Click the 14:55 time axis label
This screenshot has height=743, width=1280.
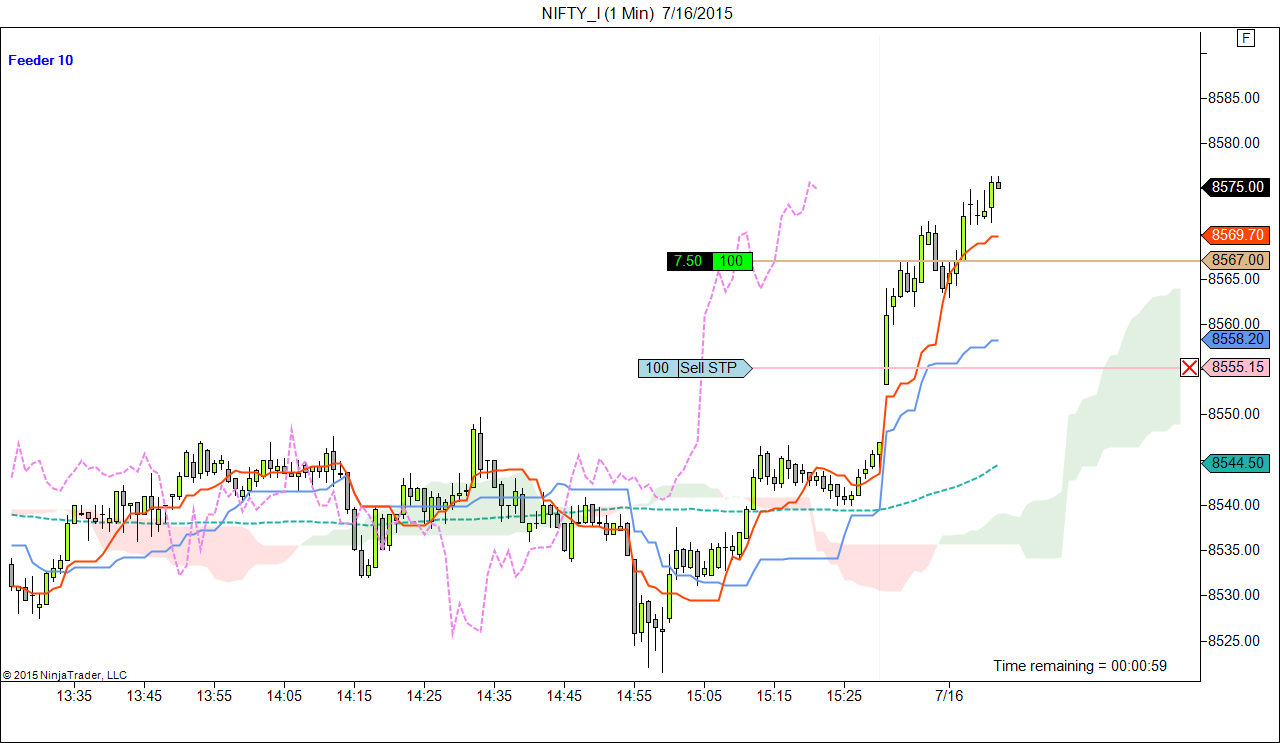point(634,695)
